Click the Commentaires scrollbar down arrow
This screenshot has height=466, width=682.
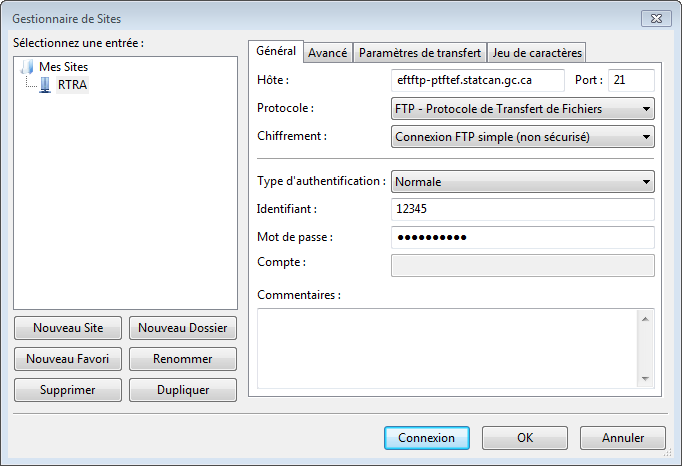pos(645,378)
